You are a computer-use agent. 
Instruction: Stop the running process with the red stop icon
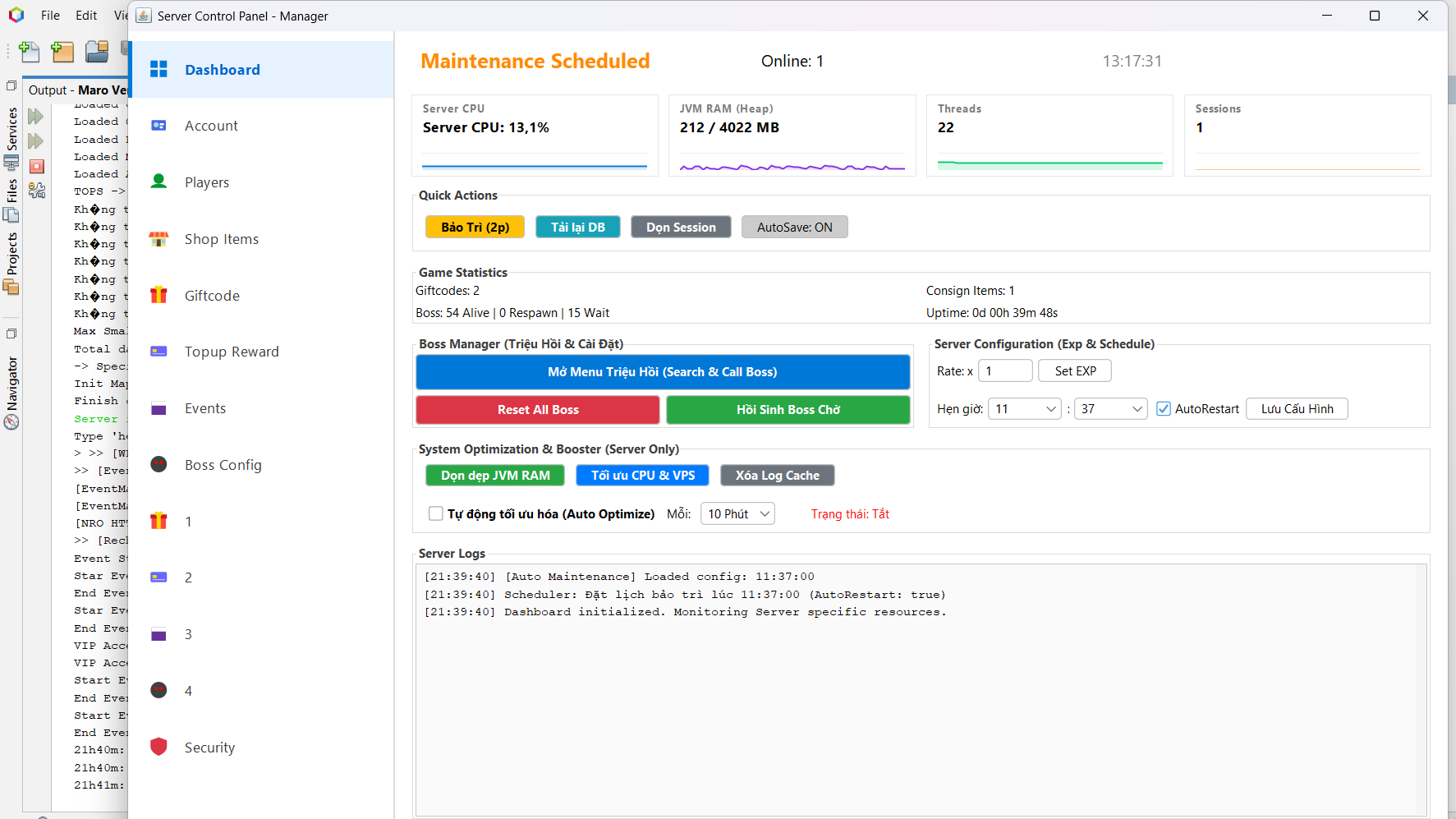pyautogui.click(x=37, y=167)
